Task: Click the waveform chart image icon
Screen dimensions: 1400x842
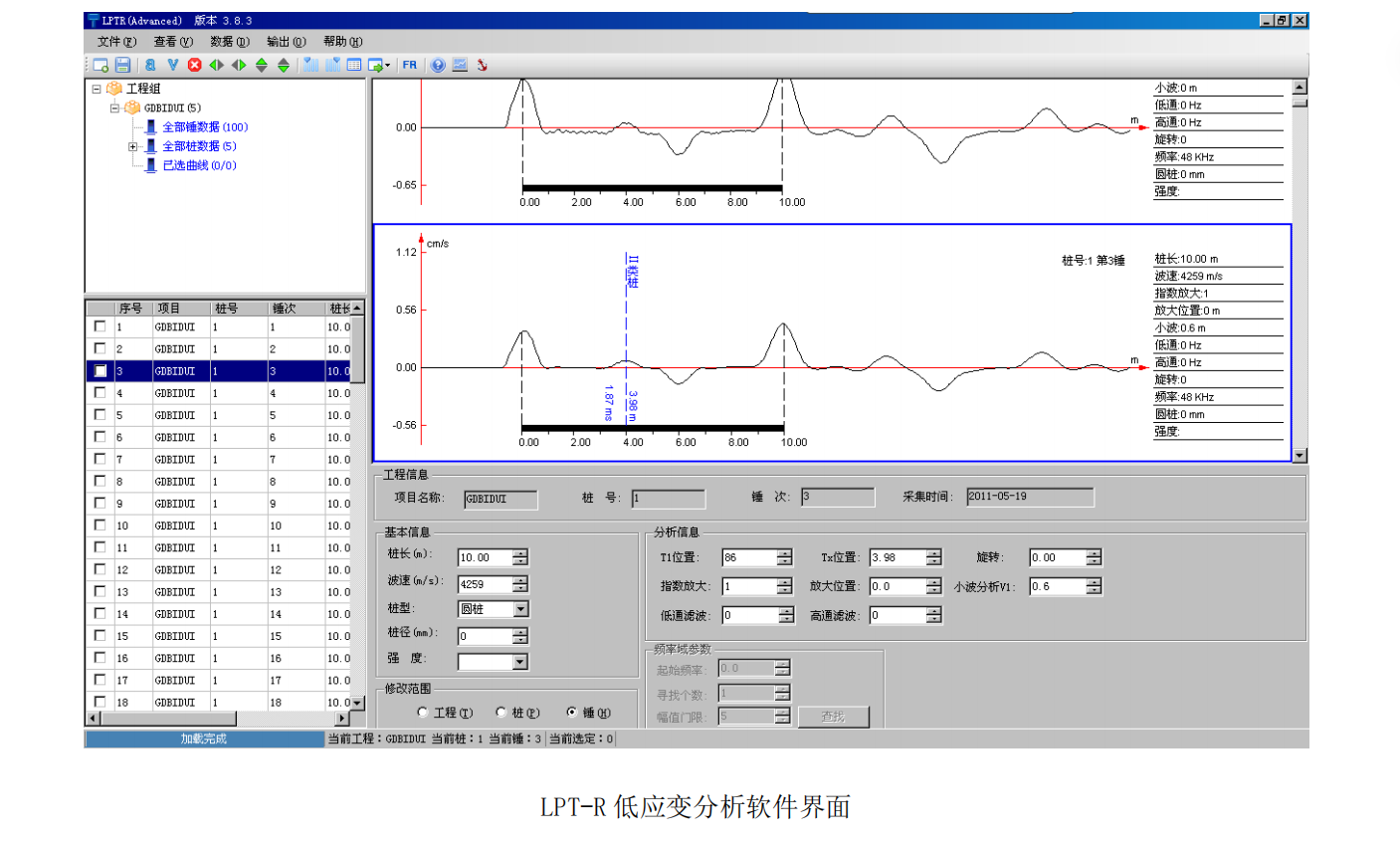Action: point(460,65)
